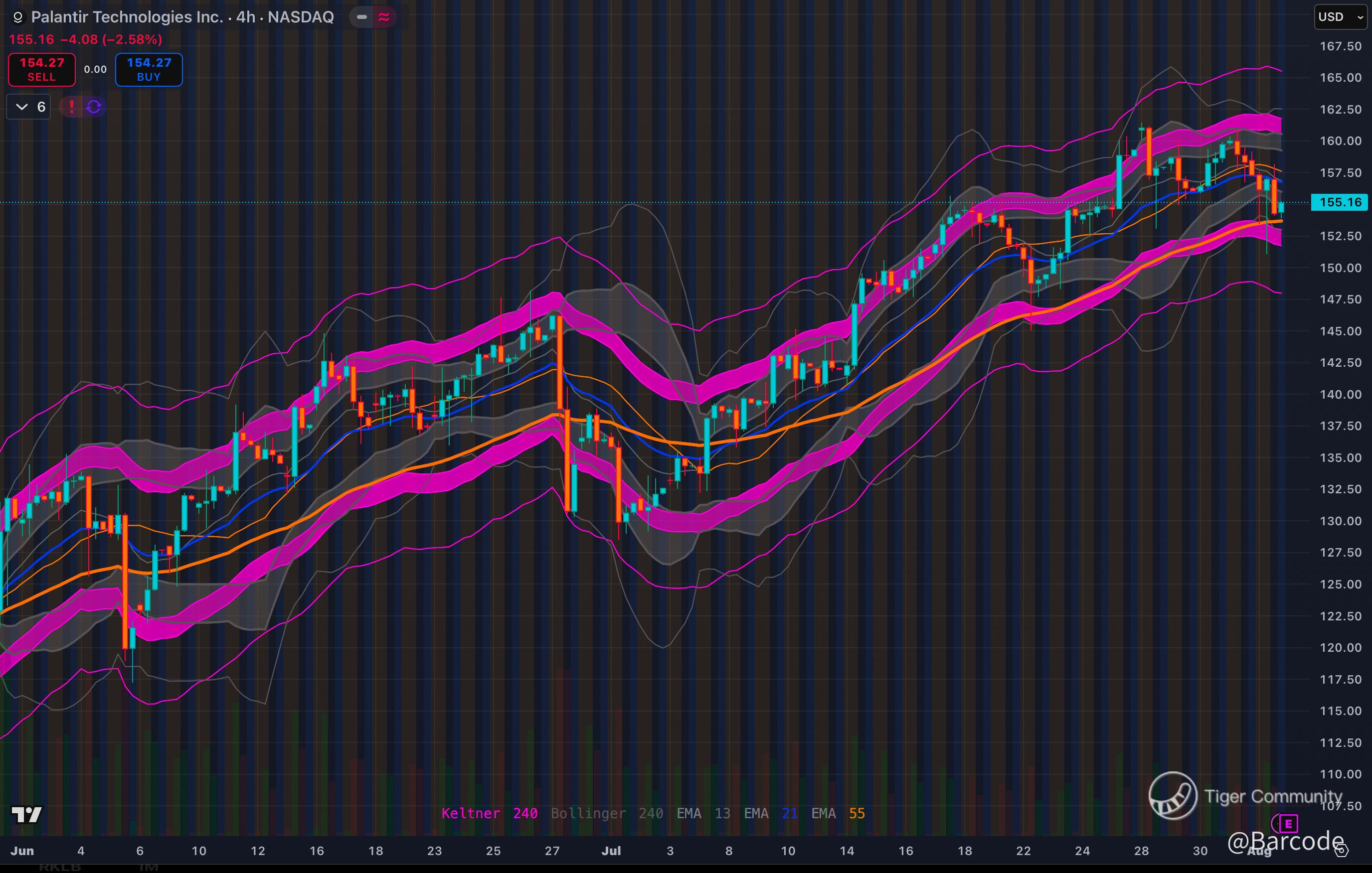
Task: Click the TradingView logo
Action: click(x=26, y=814)
